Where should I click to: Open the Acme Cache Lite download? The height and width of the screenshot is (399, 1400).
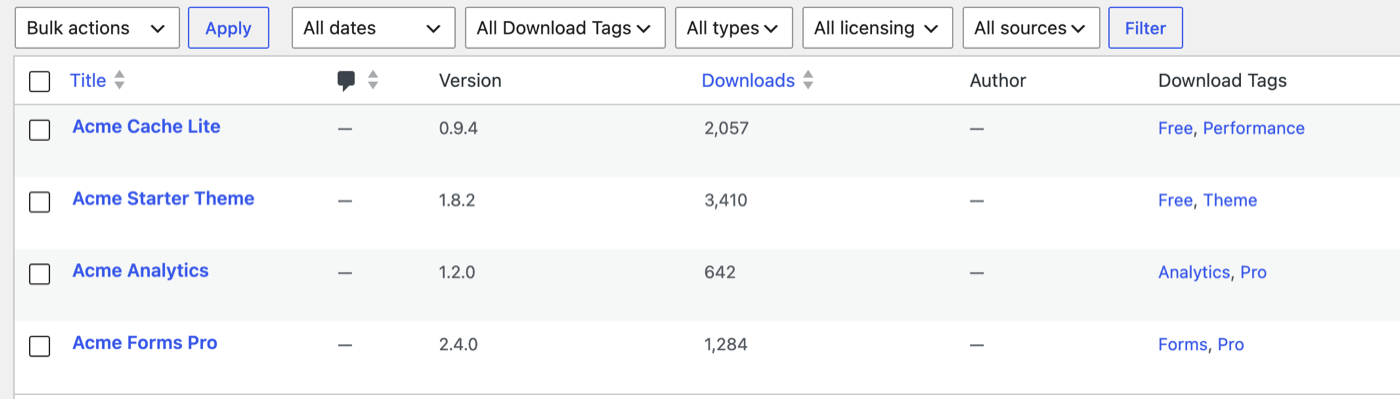click(146, 127)
